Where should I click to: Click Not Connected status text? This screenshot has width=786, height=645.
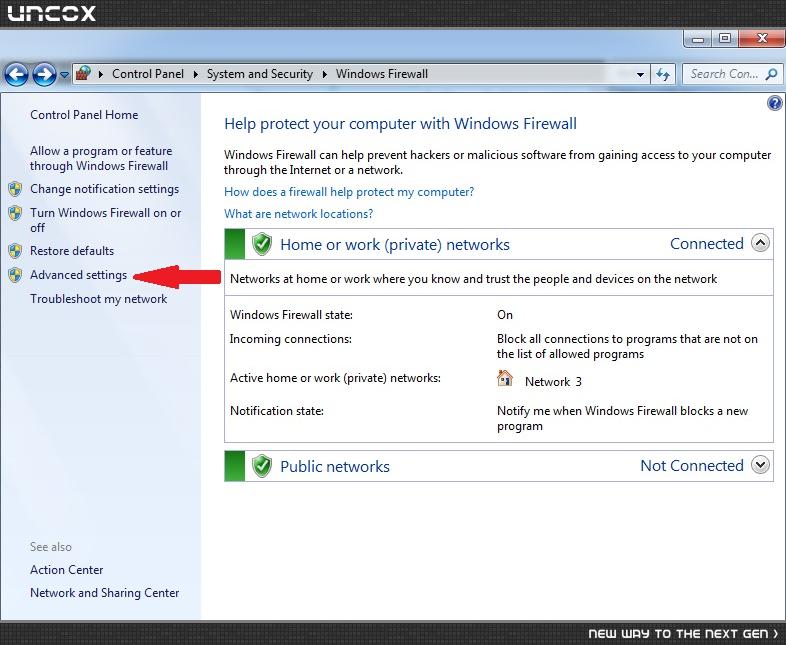692,466
